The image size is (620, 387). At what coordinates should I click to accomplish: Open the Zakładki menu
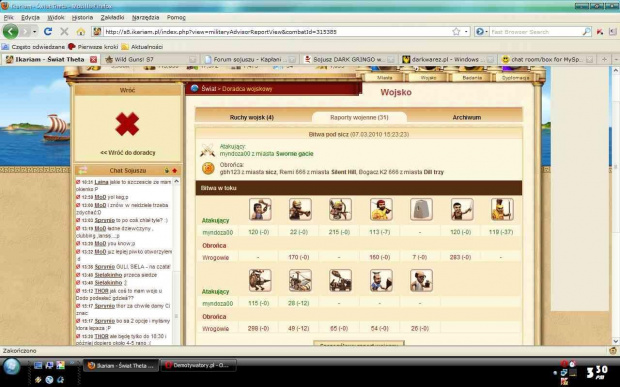pos(112,17)
